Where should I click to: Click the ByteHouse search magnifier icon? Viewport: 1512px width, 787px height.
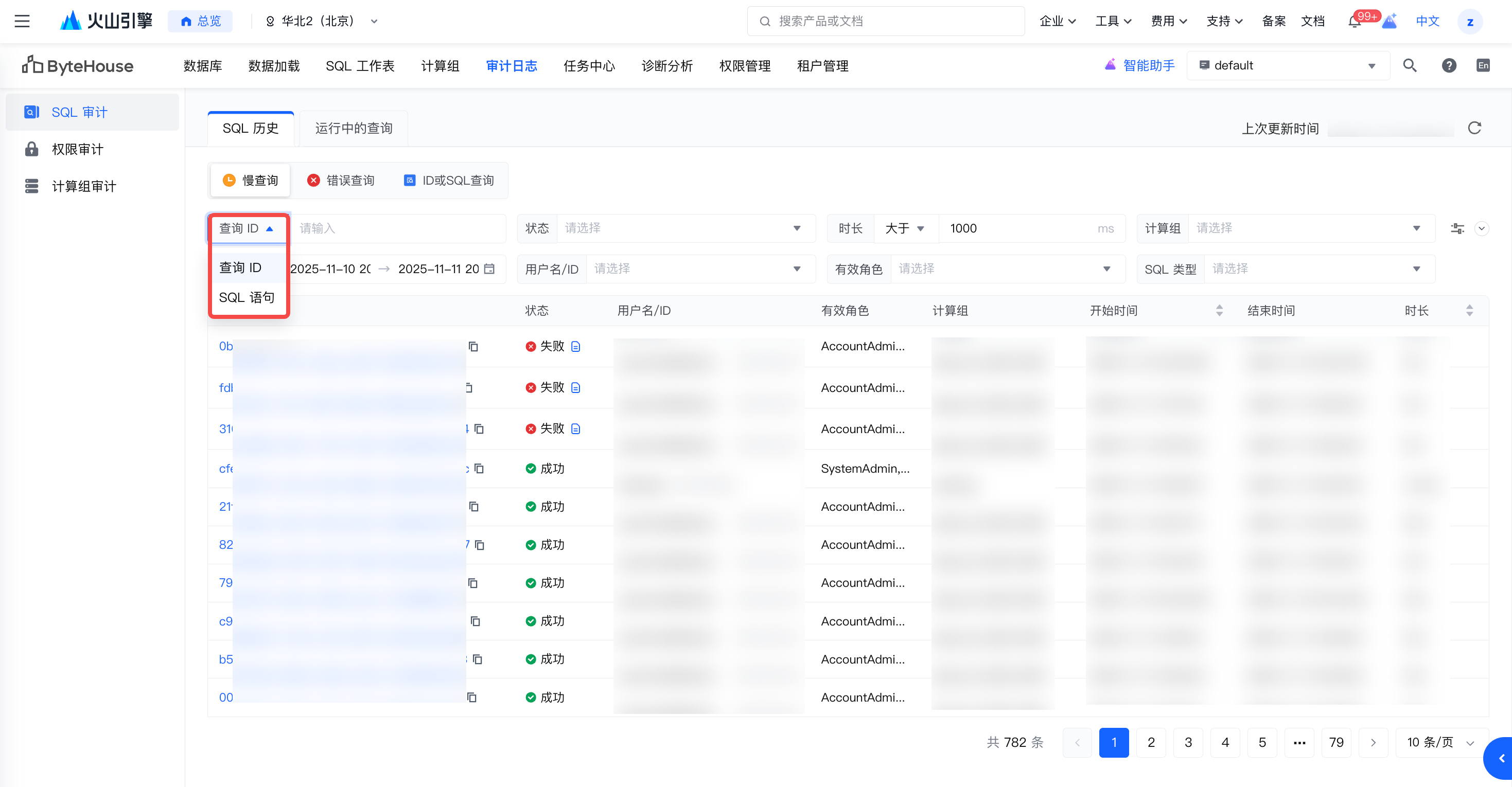tap(1410, 66)
